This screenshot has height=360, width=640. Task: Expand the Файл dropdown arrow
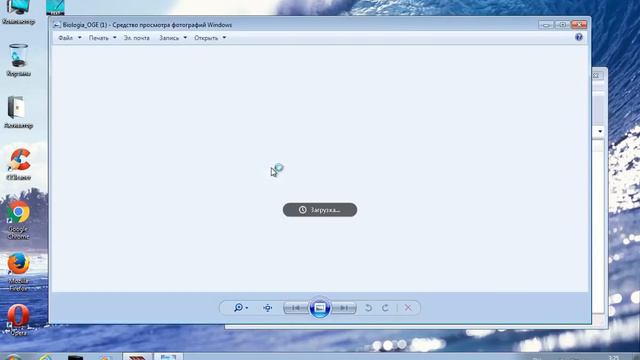pos(80,38)
